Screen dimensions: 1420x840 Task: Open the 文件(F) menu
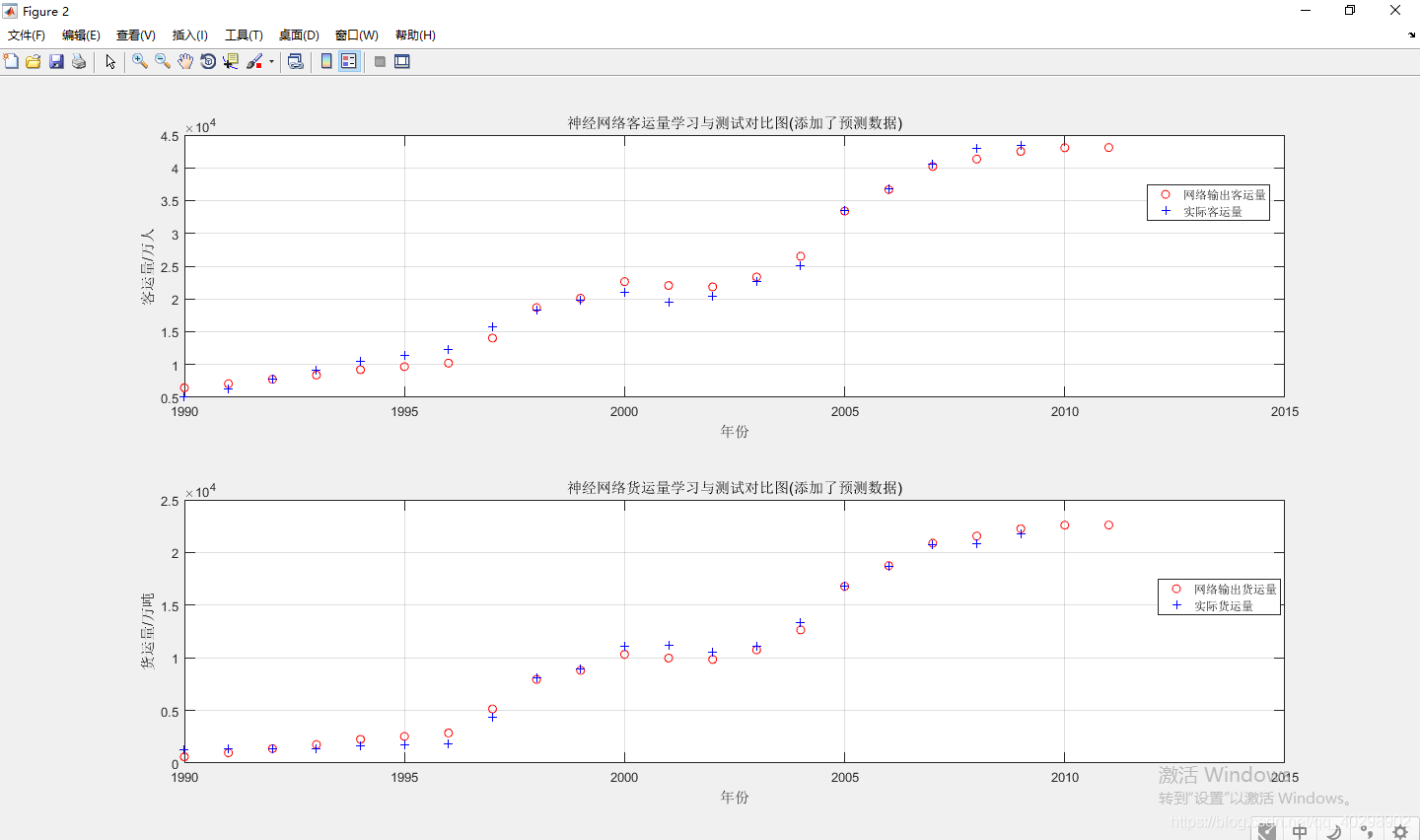(27, 35)
